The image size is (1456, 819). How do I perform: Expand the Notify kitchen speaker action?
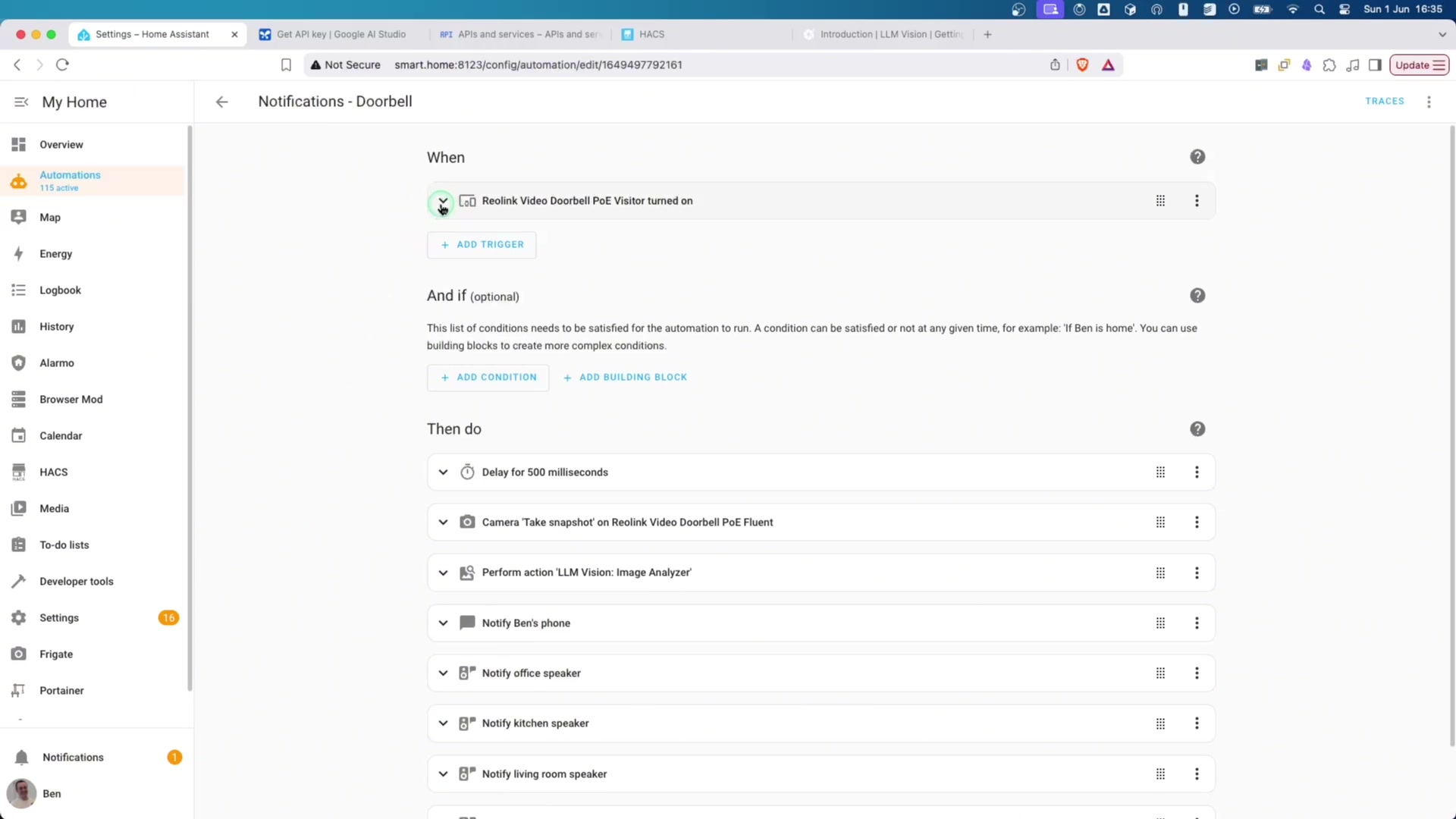[443, 723]
